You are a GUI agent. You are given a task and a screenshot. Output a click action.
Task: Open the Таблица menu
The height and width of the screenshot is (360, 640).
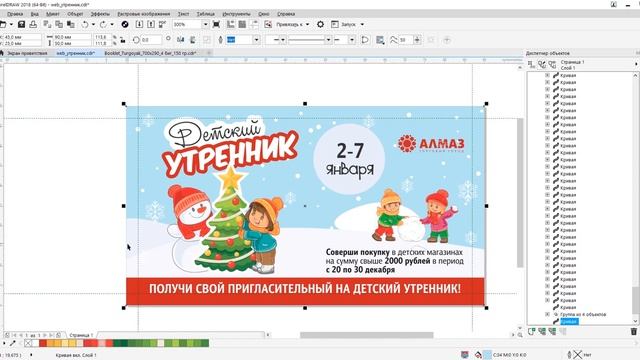tap(206, 14)
